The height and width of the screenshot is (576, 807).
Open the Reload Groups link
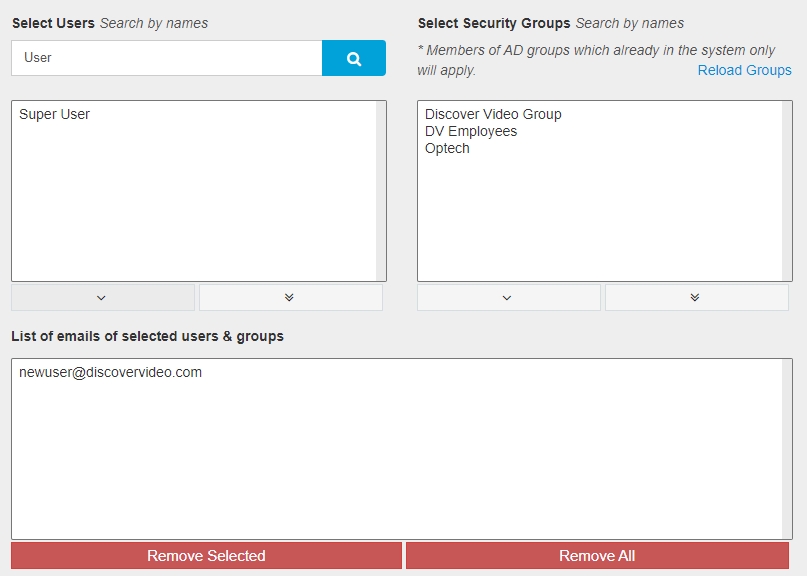pyautogui.click(x=743, y=70)
